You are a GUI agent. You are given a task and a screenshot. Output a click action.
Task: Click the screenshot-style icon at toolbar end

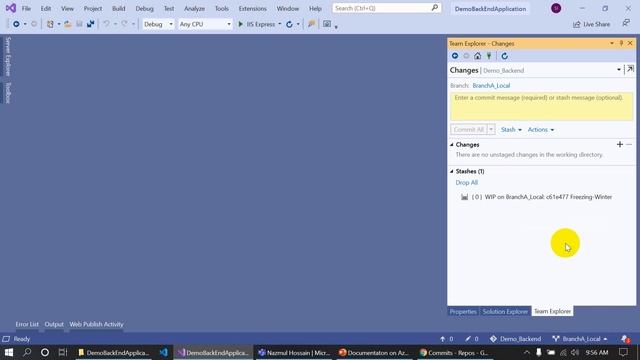pos(327,24)
